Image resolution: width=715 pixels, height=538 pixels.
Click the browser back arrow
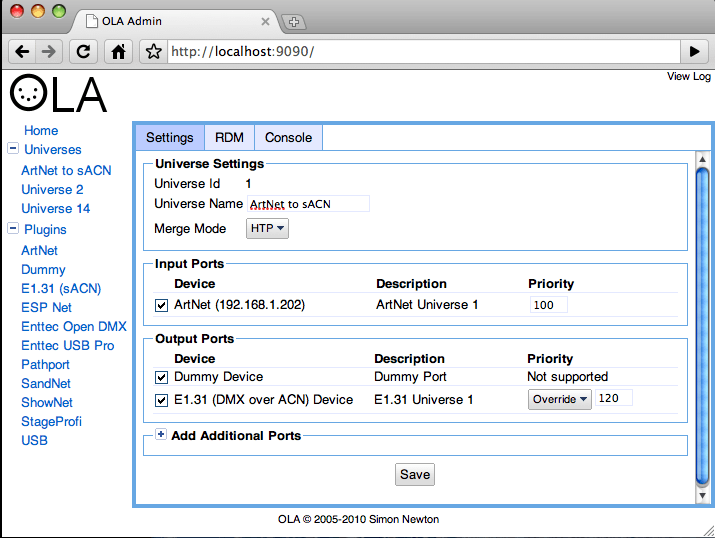point(22,52)
